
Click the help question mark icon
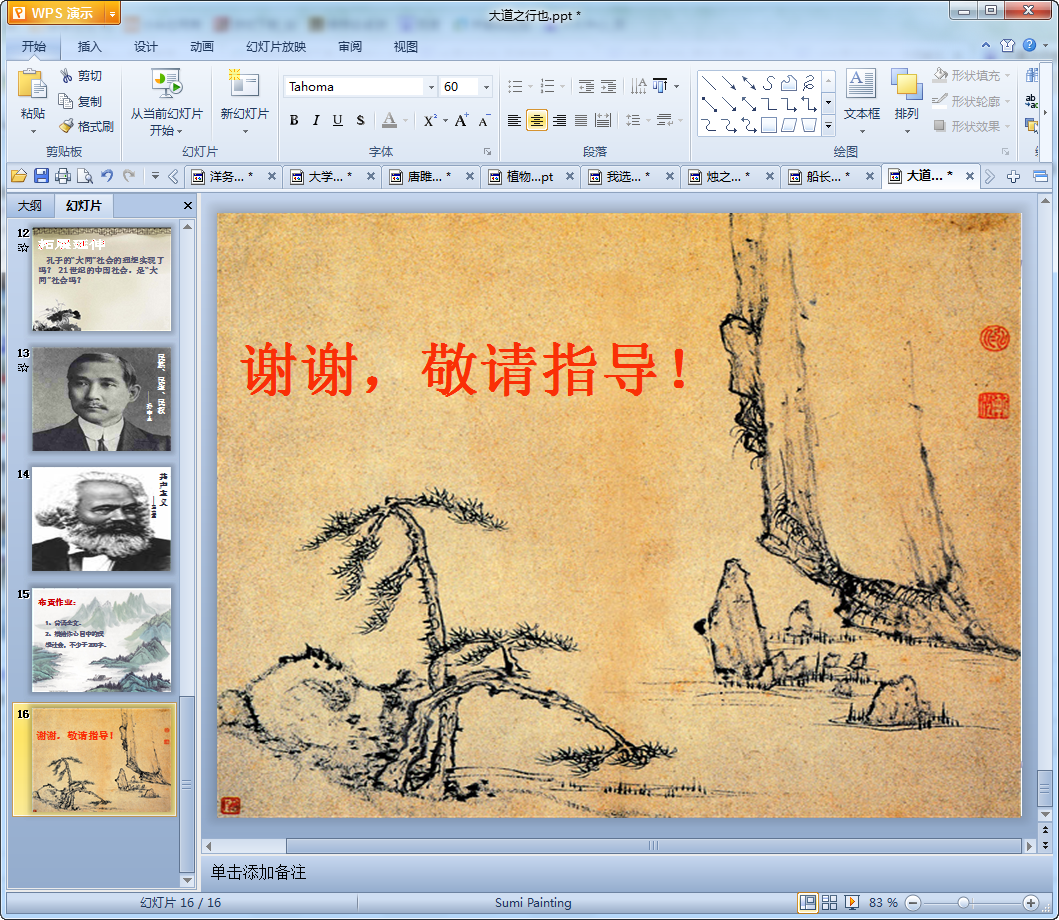1029,45
